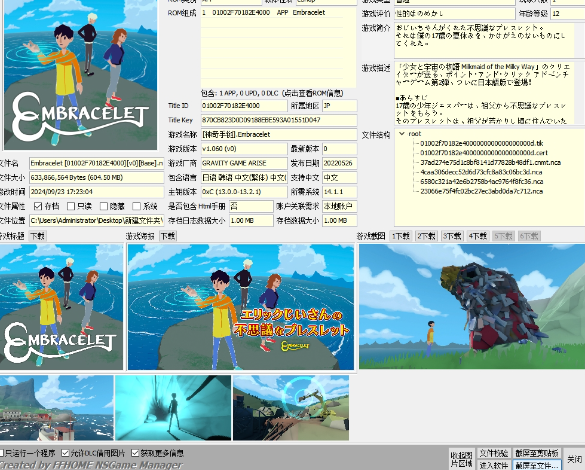
Task: Click the 所属地区 field JP
Action: [x=340, y=106]
